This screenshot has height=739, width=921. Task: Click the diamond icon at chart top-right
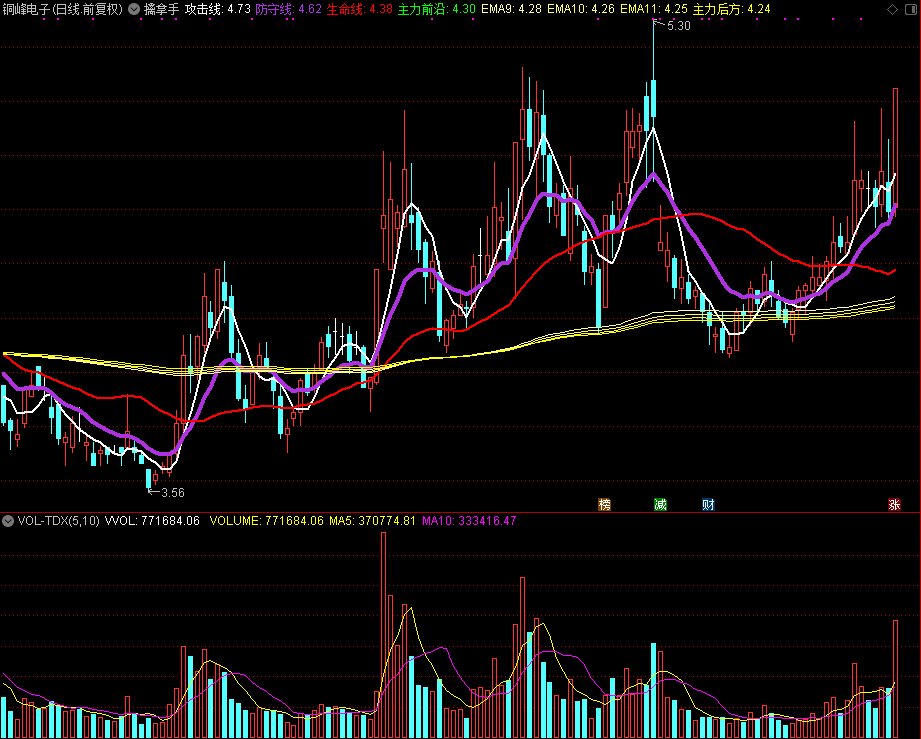(892, 9)
